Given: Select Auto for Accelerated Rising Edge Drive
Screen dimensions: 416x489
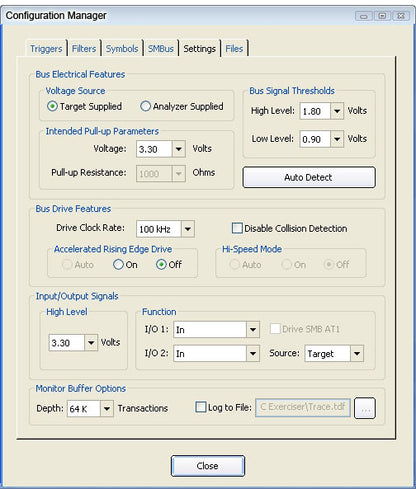Looking at the screenshot, I should [67, 265].
